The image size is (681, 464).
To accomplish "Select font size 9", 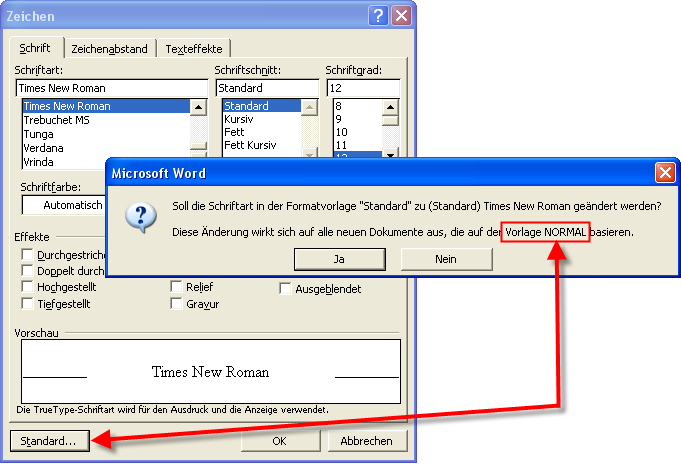I will click(x=358, y=119).
